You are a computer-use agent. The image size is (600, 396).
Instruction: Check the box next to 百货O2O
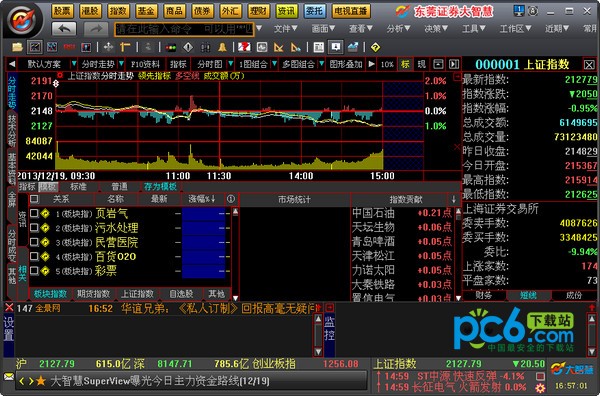tap(34, 256)
